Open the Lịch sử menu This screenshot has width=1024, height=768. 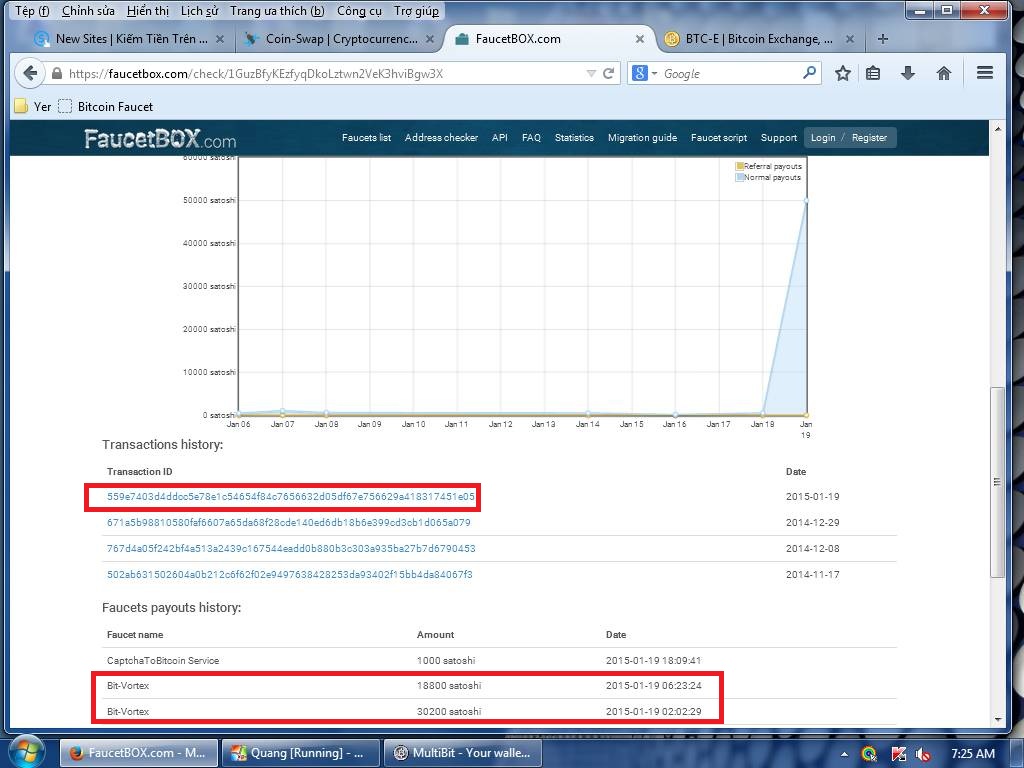coord(199,11)
